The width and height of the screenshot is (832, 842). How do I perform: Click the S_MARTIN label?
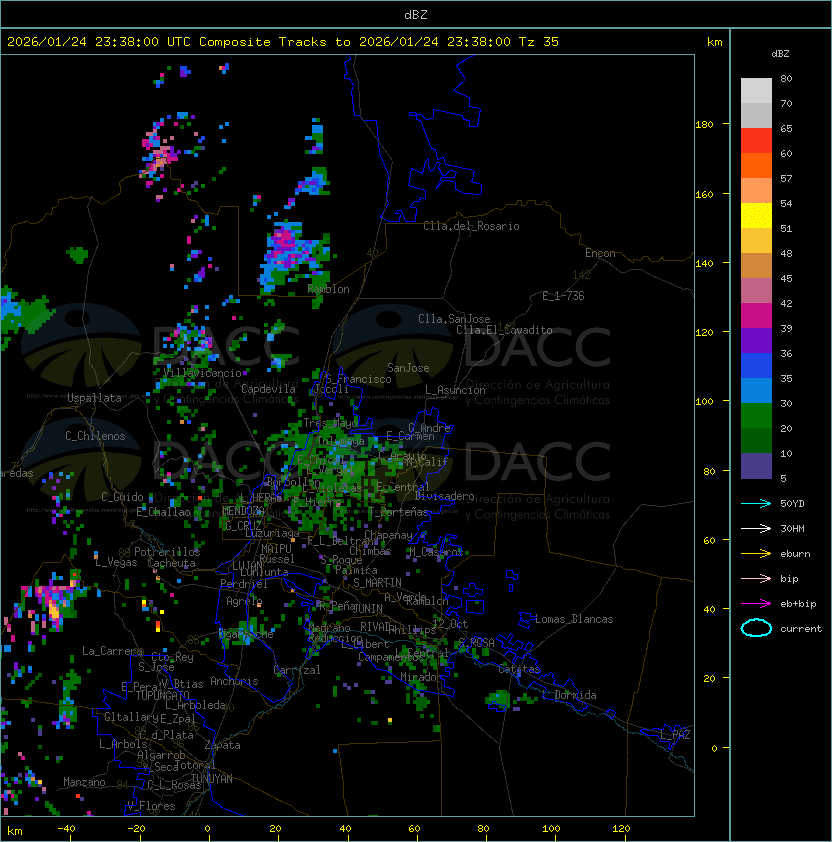pos(377,583)
